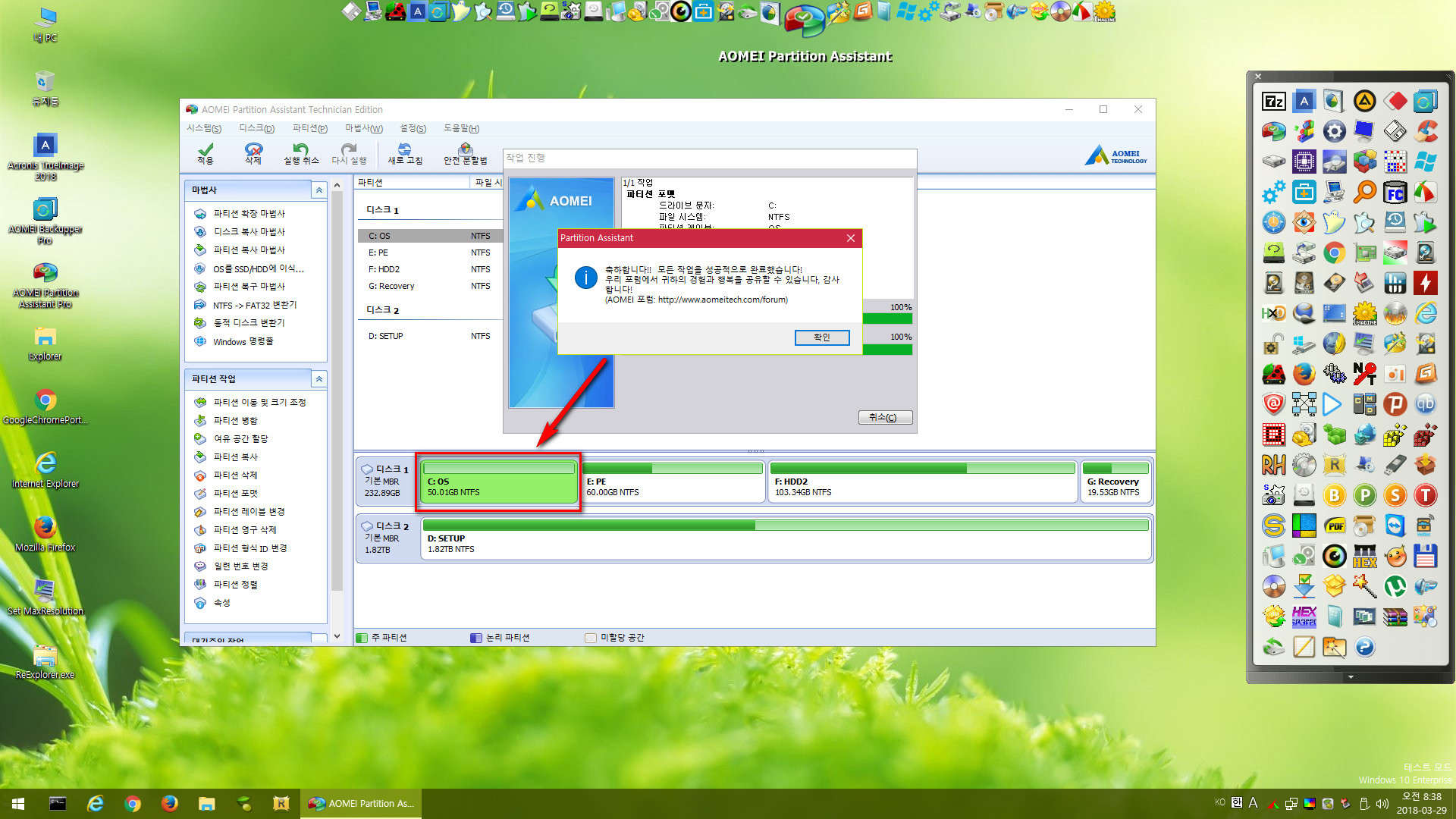The image size is (1456, 819).
Task: Open ReExplorer.exe desktop icon
Action: point(45,661)
